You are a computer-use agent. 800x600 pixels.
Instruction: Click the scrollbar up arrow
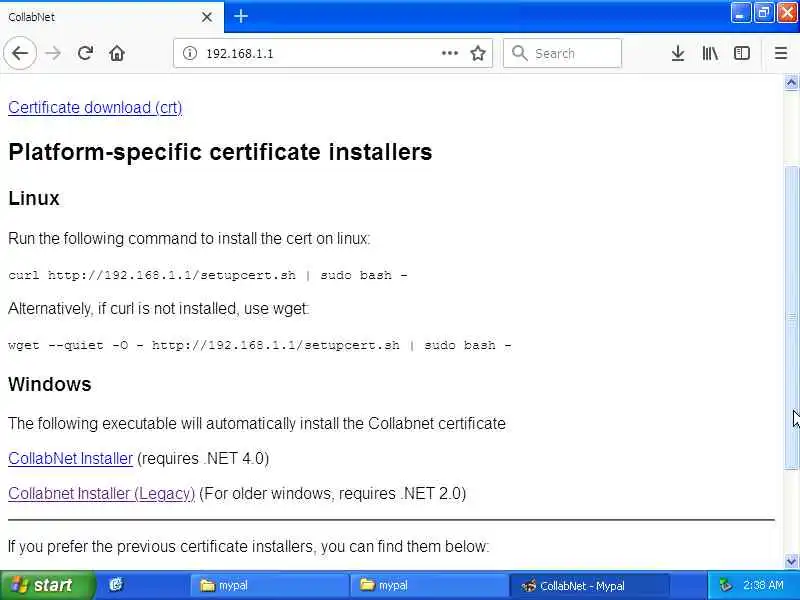click(791, 82)
